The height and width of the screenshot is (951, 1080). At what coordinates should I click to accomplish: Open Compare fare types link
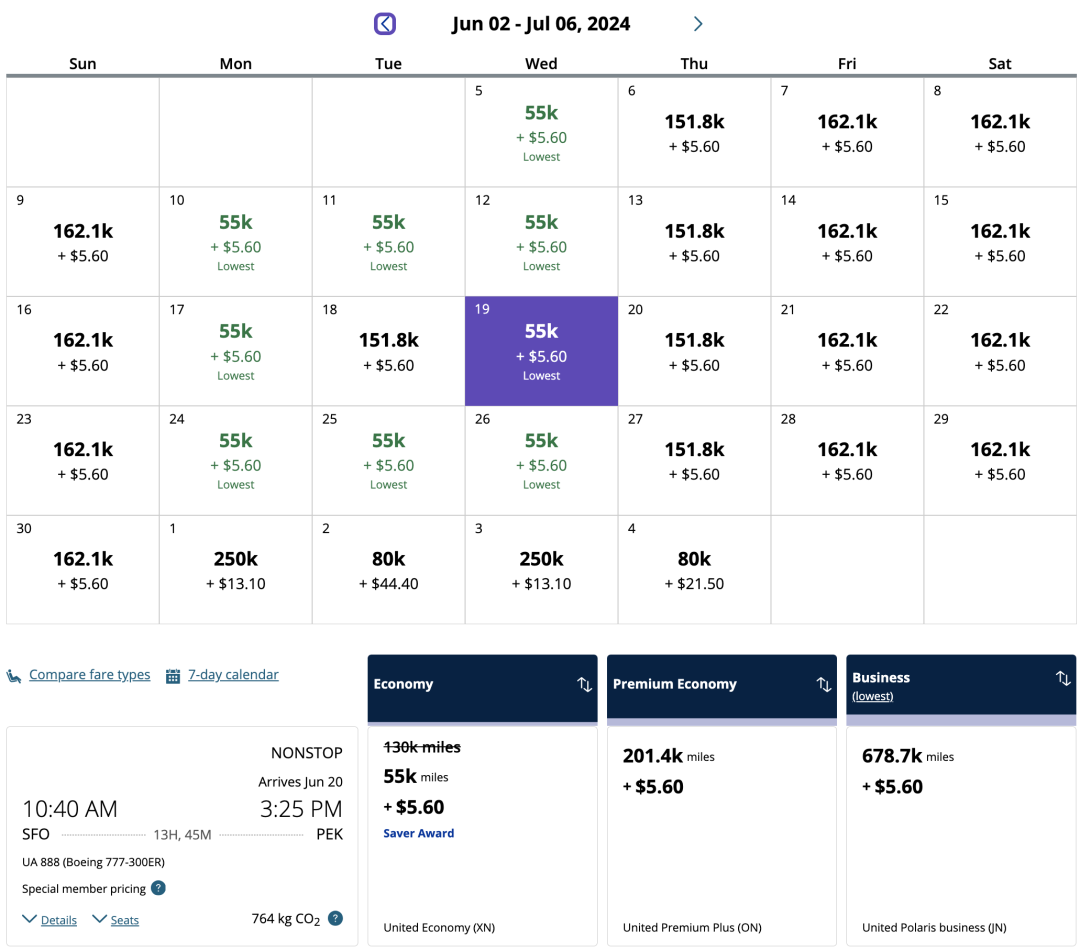[x=89, y=675]
